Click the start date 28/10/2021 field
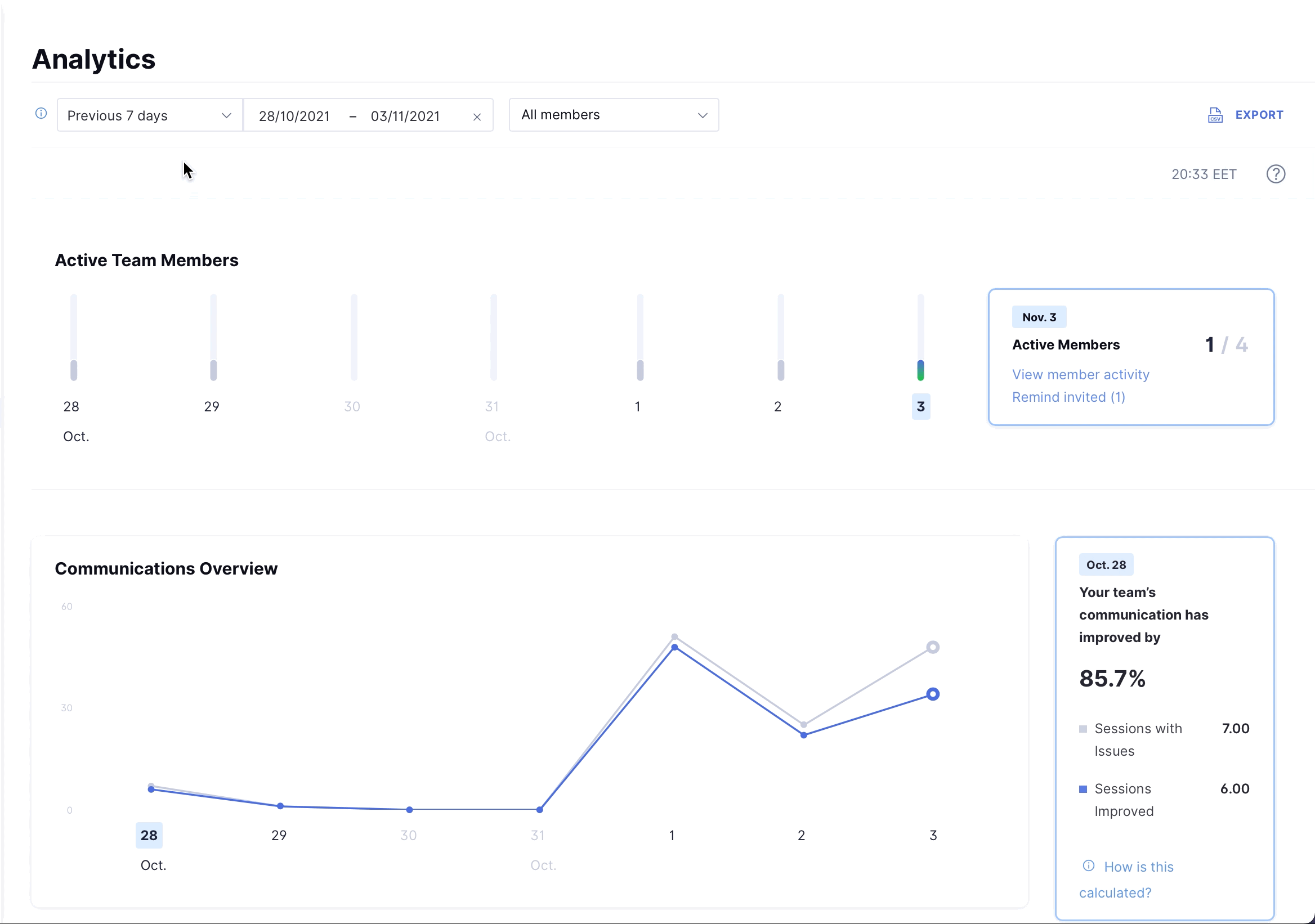 click(294, 116)
